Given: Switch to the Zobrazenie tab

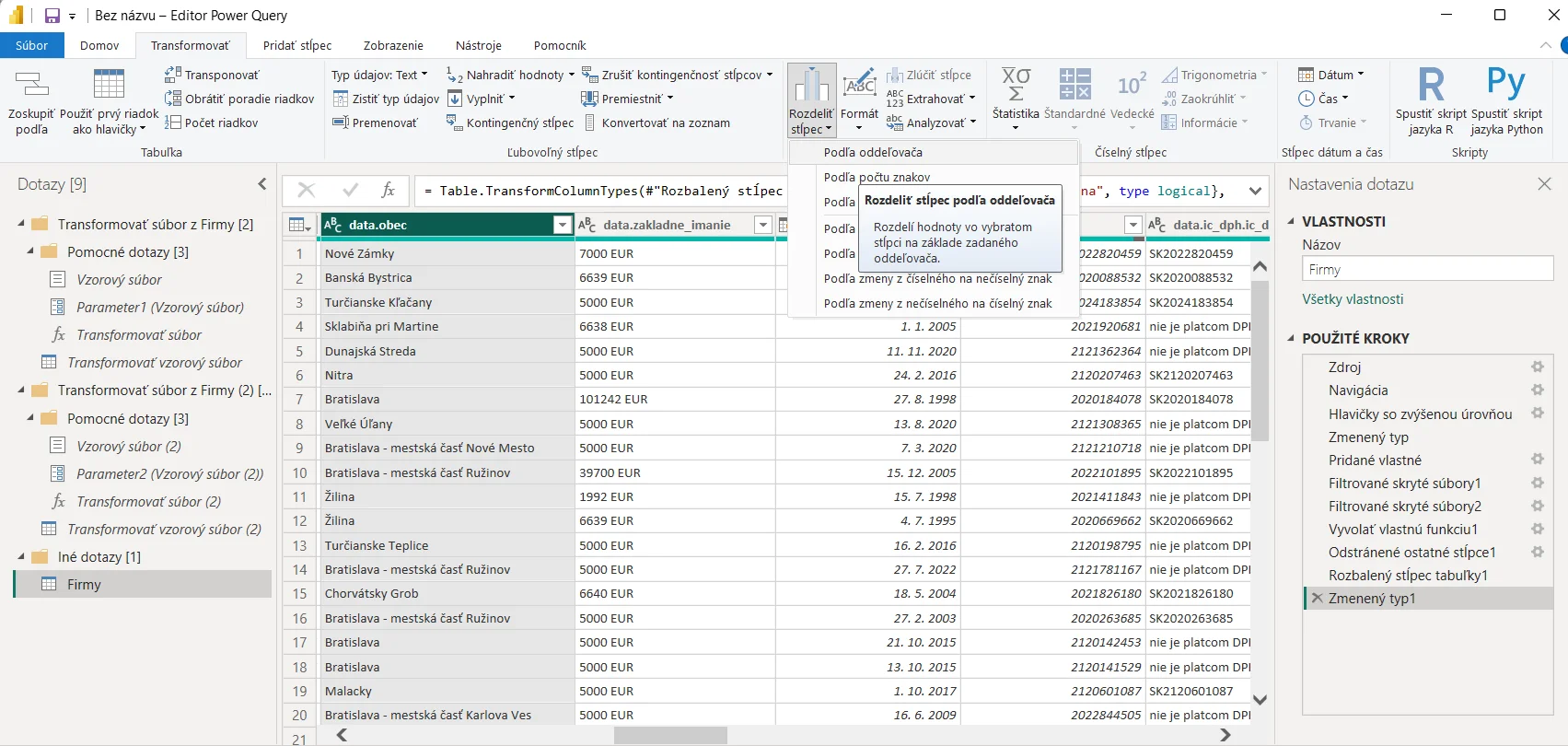Looking at the screenshot, I should (393, 45).
